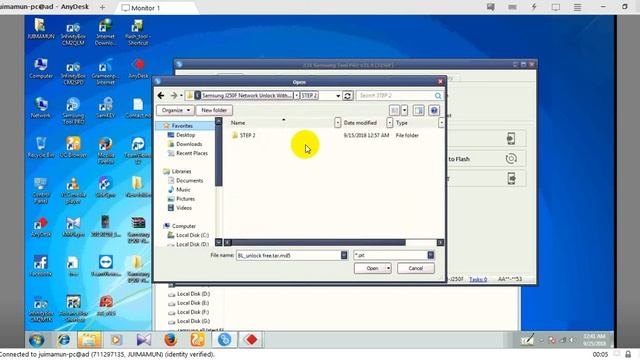This screenshot has width=640, height=360.
Task: Open the address bar history dropdown
Action: (338, 96)
